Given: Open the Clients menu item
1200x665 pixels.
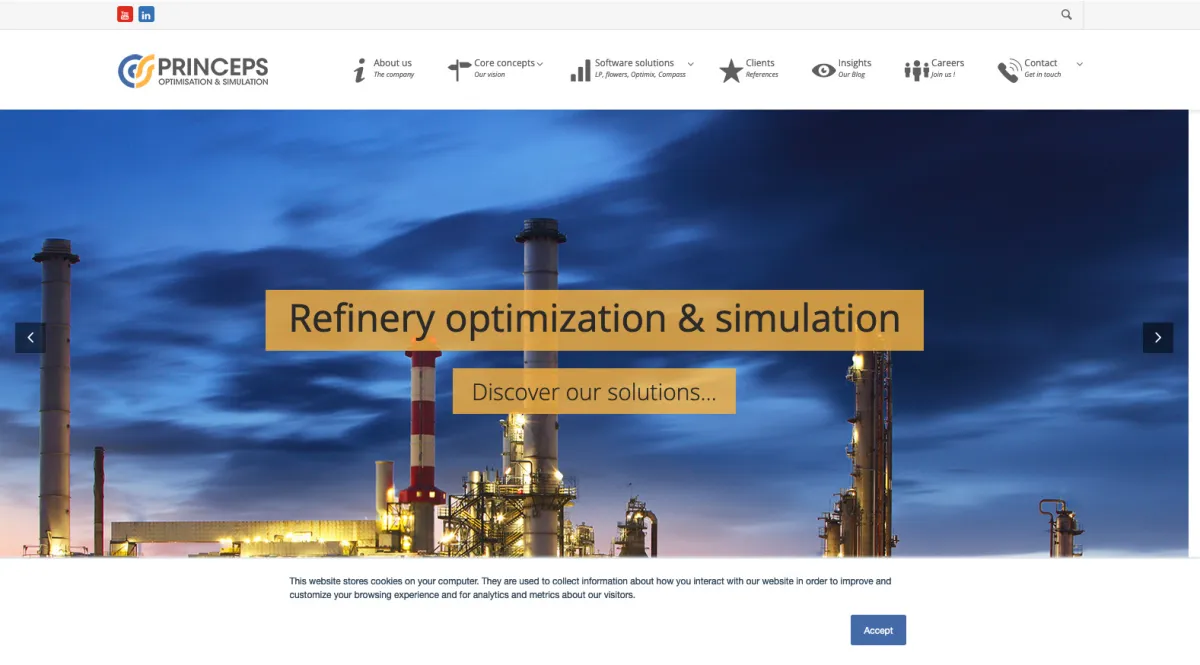Looking at the screenshot, I should [760, 63].
